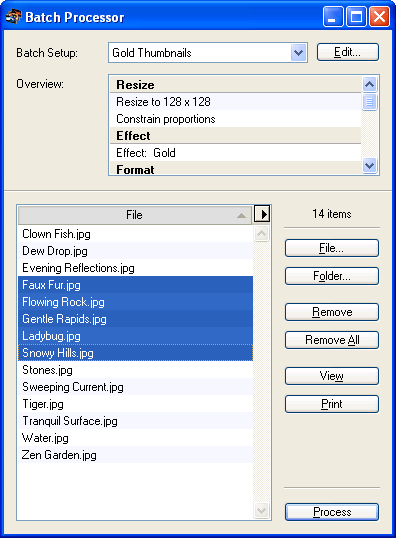
Task: Start the batch with Process button
Action: coord(332,512)
